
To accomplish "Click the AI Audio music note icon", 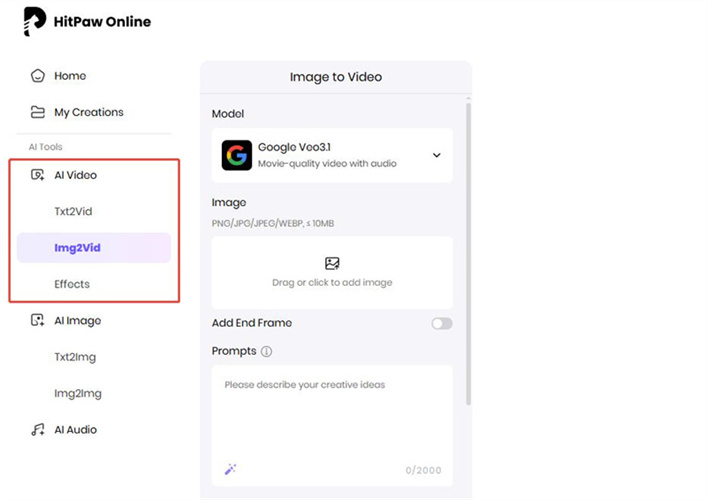I will click(37, 430).
